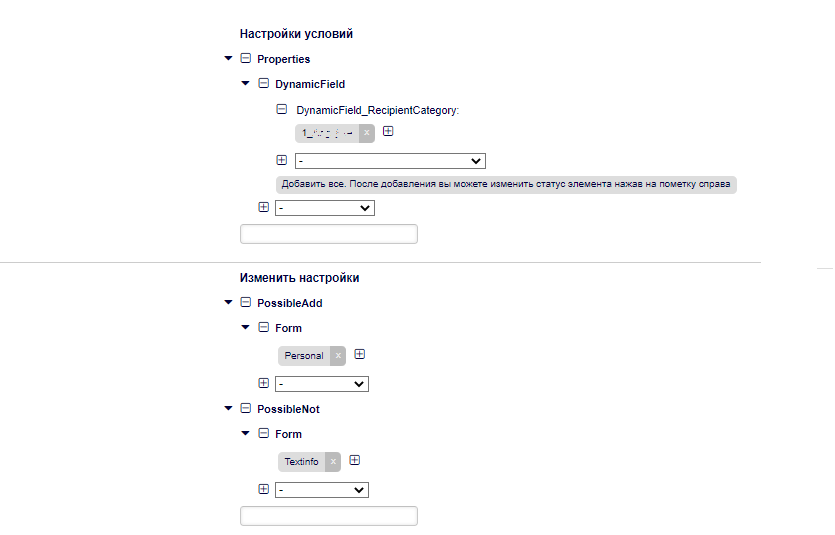The height and width of the screenshot is (535, 835).
Task: Remove the Textinfo tag with x
Action: 332,461
